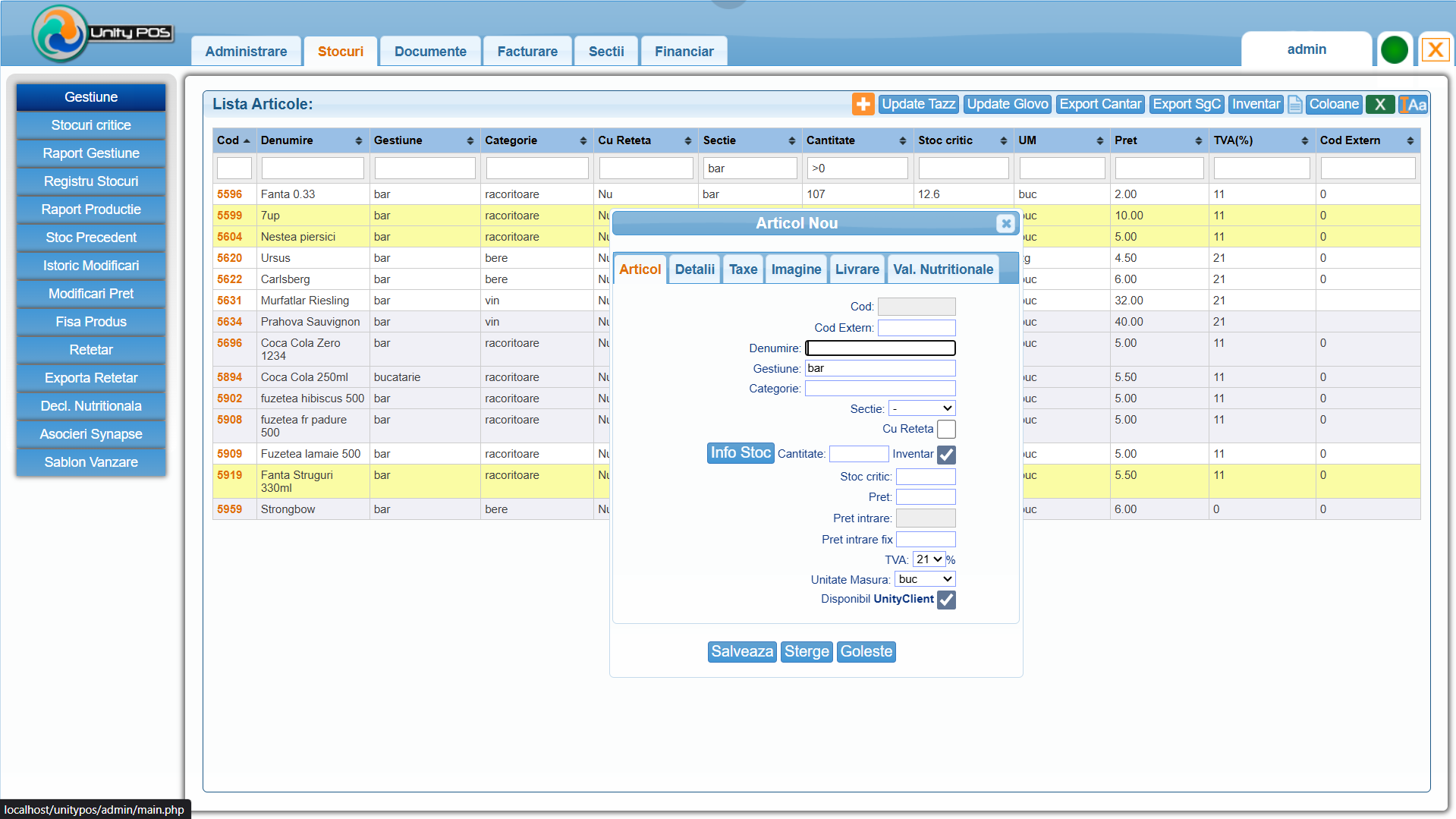Open the Sectie dropdown in dialog
The image size is (1456, 819).
922,408
